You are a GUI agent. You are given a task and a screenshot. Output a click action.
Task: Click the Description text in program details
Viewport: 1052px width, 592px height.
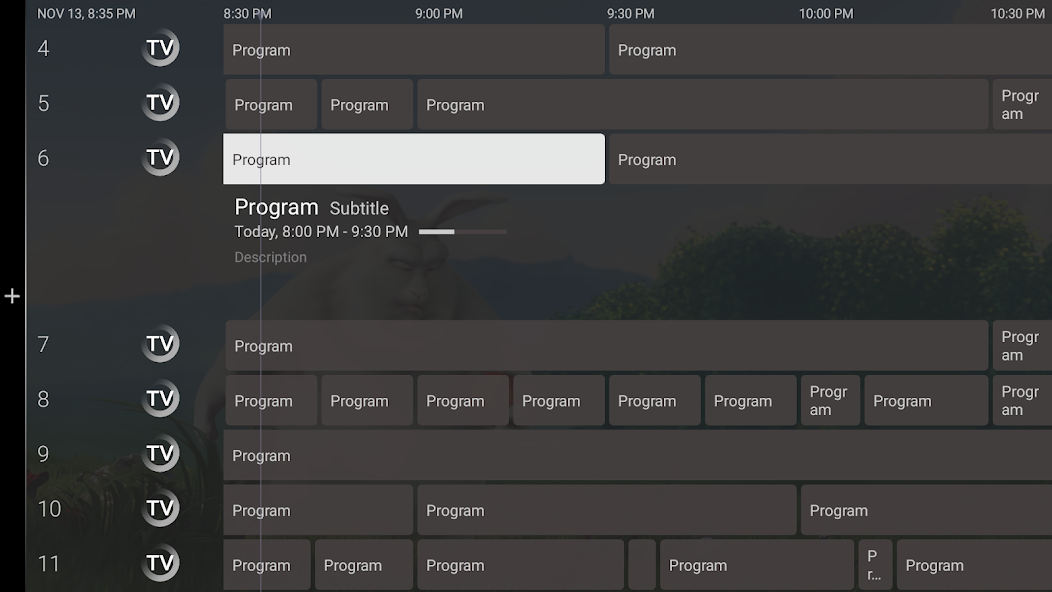(x=270, y=257)
